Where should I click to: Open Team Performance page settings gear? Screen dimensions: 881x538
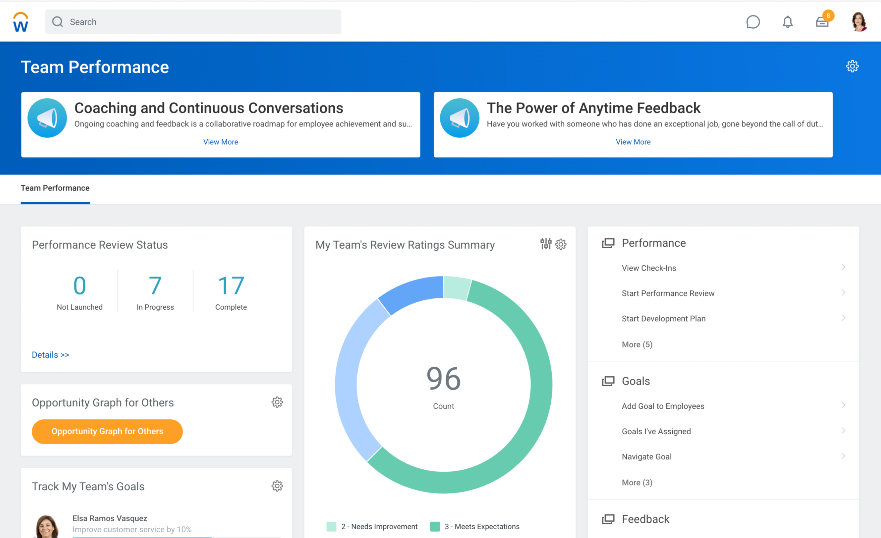pos(852,66)
